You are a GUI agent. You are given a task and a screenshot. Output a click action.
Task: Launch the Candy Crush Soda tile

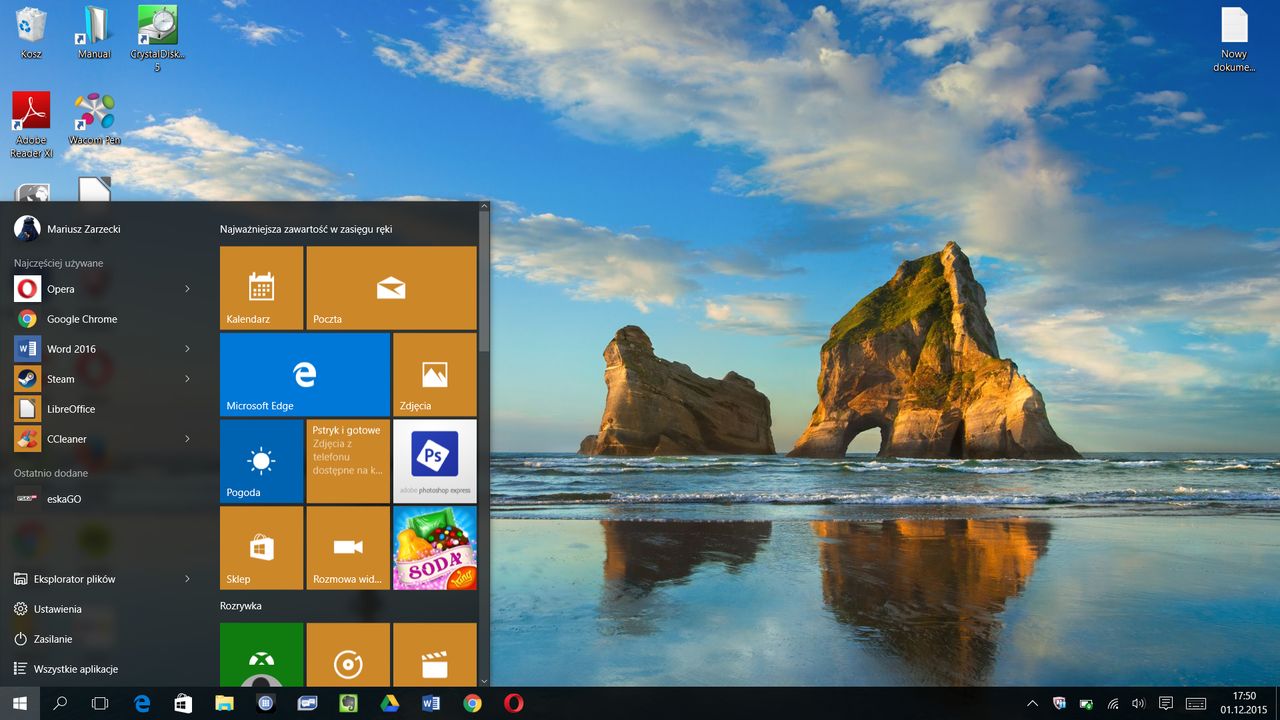coord(435,547)
